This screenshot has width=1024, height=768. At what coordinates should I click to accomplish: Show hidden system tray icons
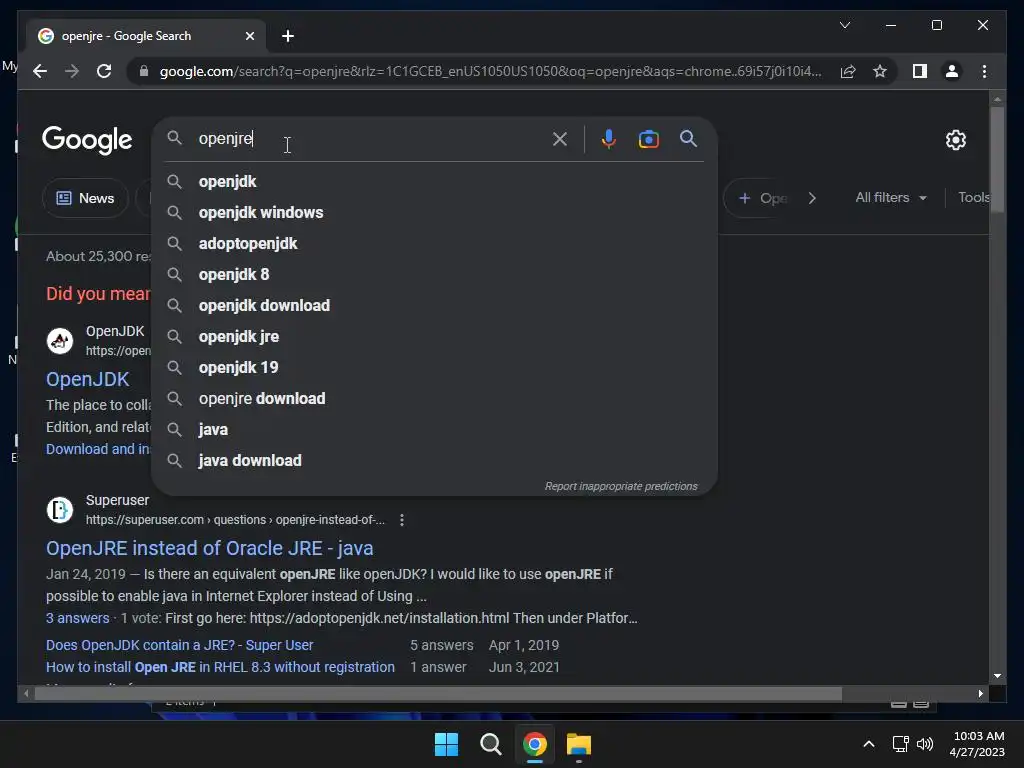click(869, 744)
